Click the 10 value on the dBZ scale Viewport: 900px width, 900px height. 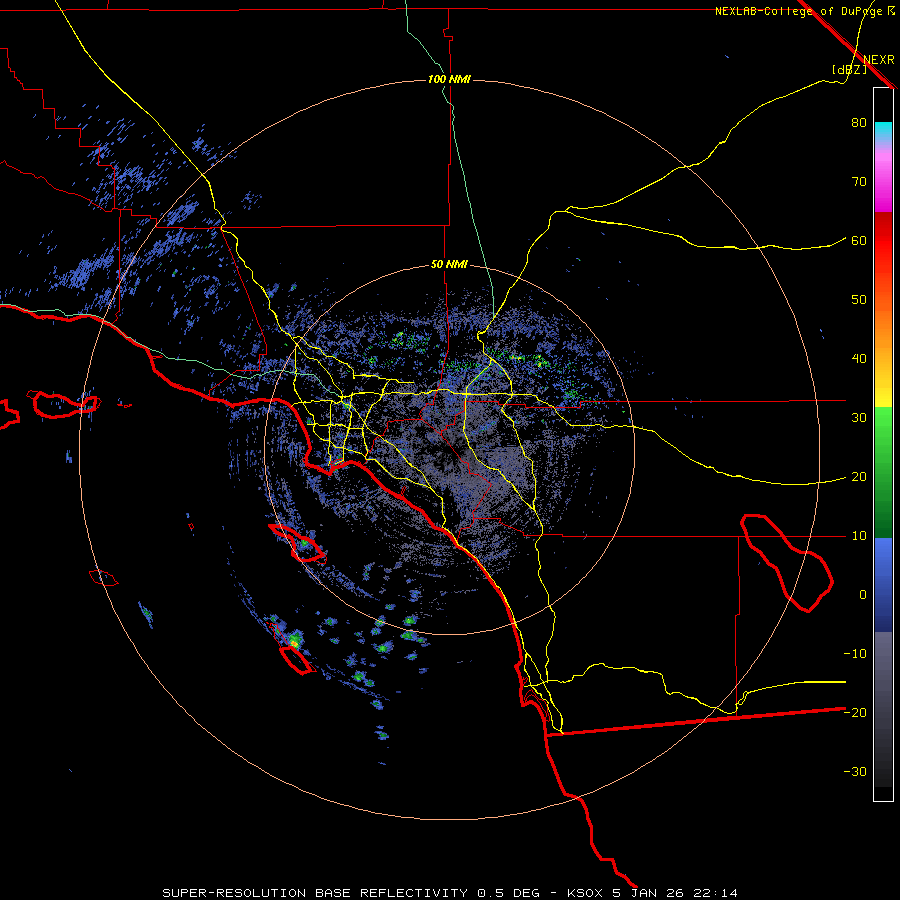coord(859,536)
